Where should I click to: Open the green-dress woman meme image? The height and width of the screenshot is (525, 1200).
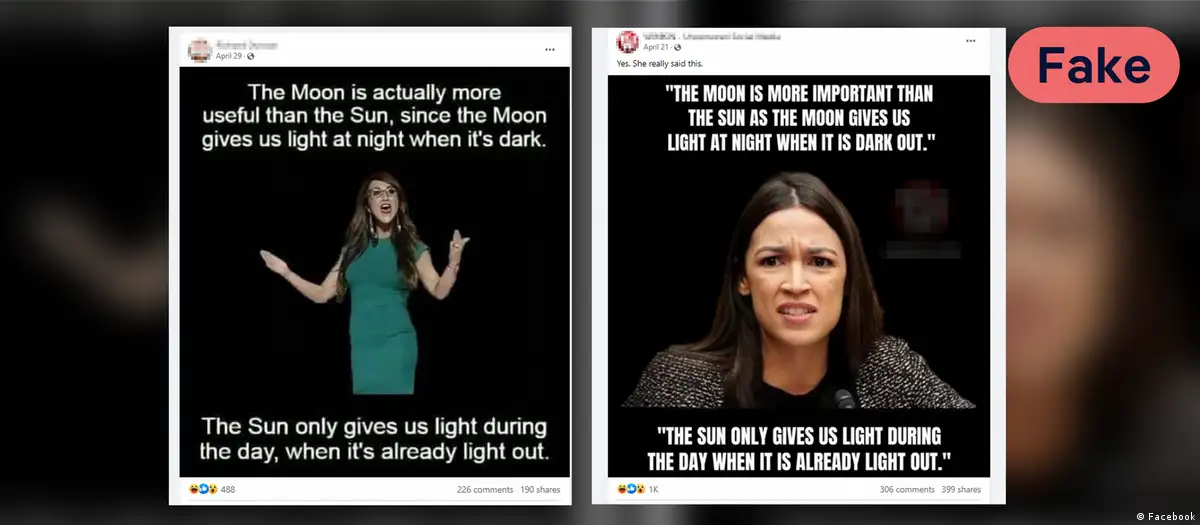(375, 272)
